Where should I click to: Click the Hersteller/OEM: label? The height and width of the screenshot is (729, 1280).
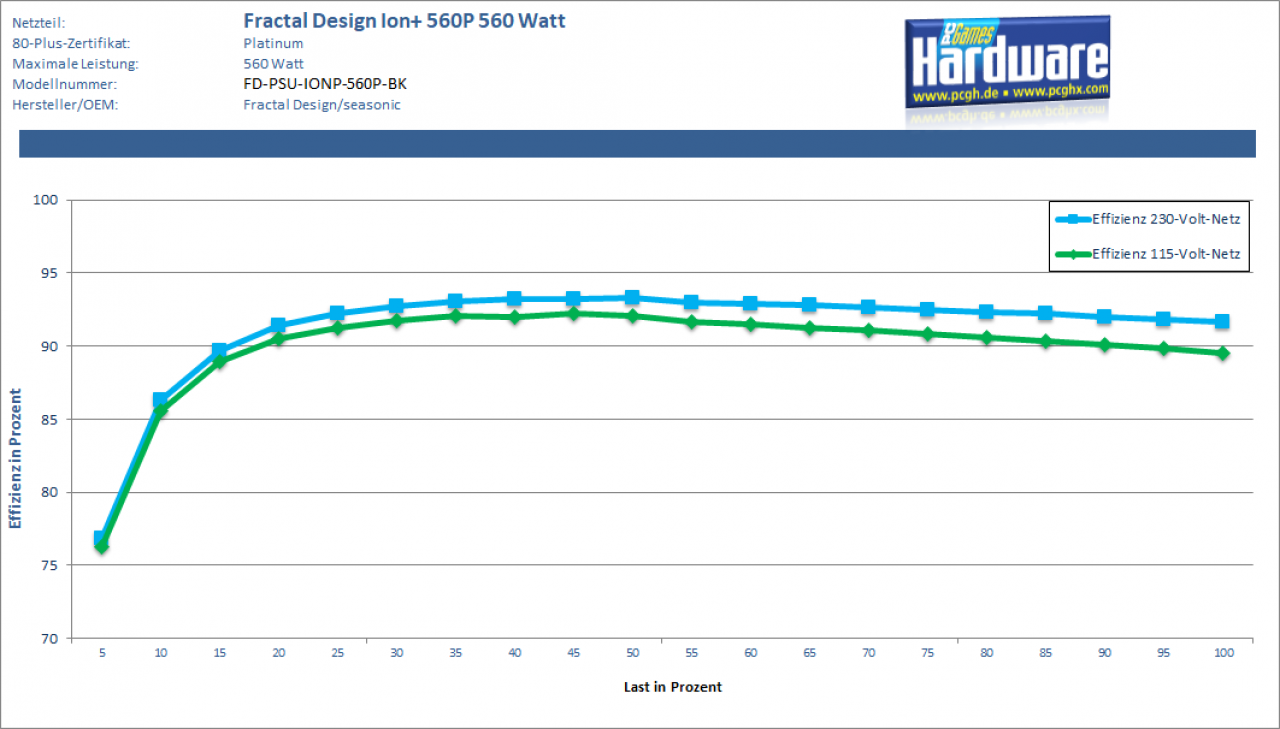(x=65, y=104)
